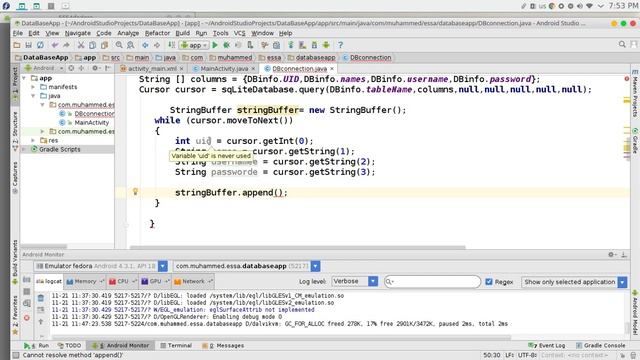
Task: Click the Navigate Forward arrow icon
Action: (157, 45)
